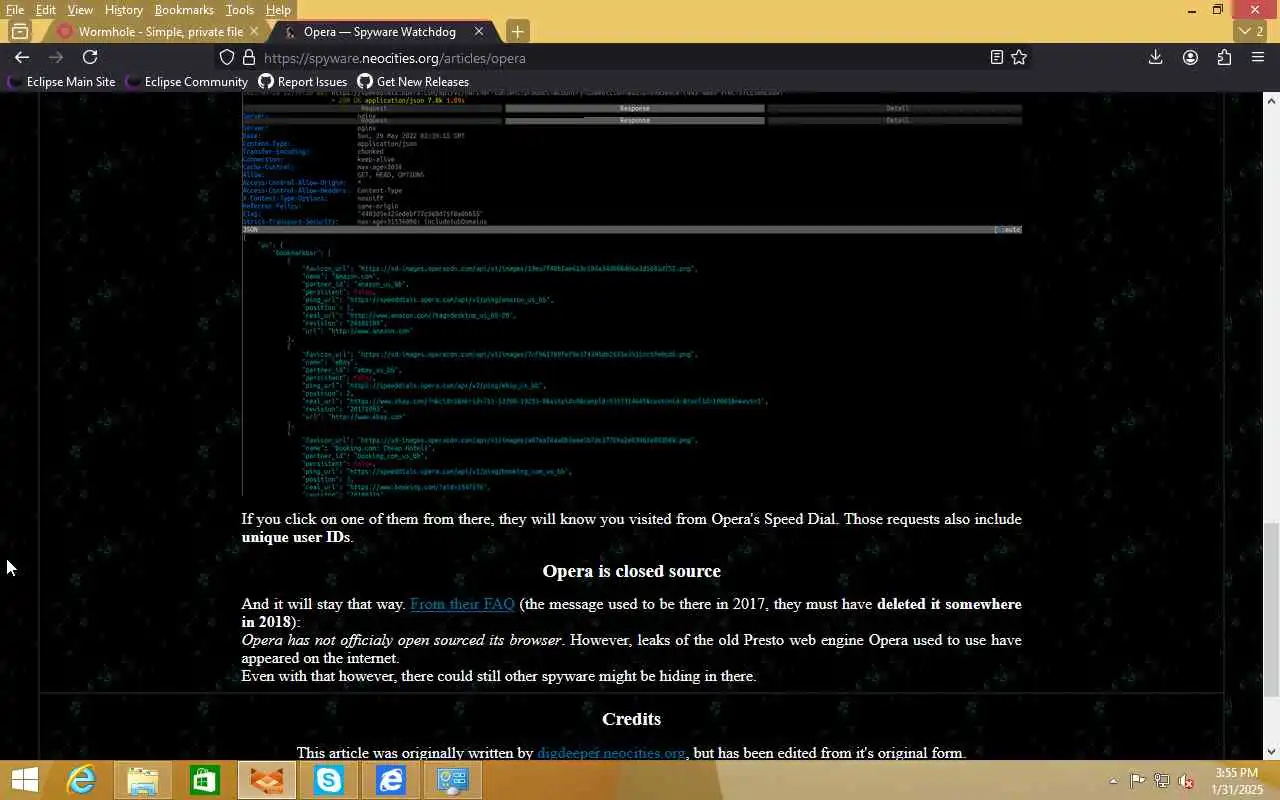Open the sidebar panel icon left of tabs
The height and width of the screenshot is (800, 1280).
click(20, 31)
